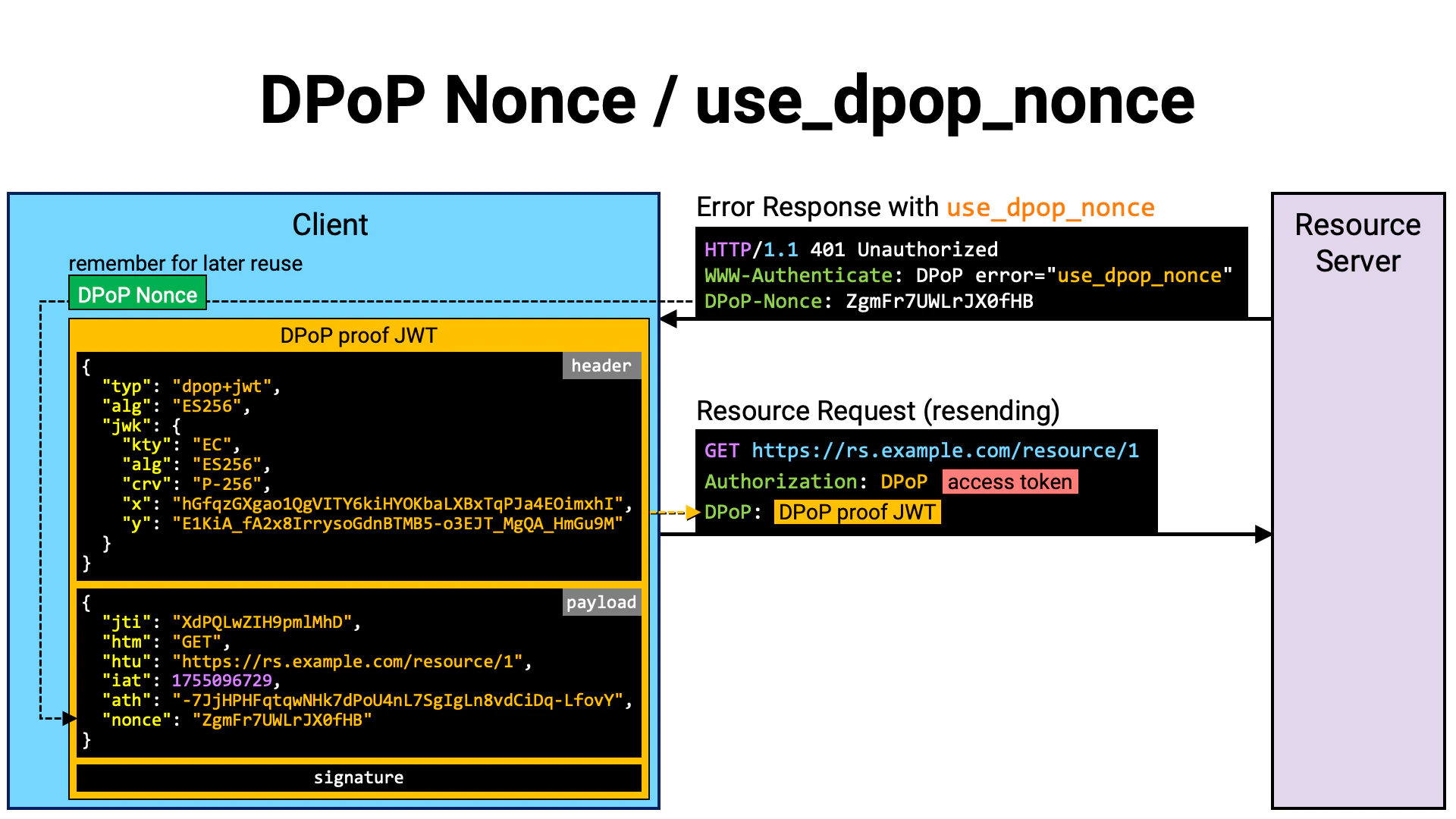
Task: Select the Resource Server panel title
Action: [1357, 243]
